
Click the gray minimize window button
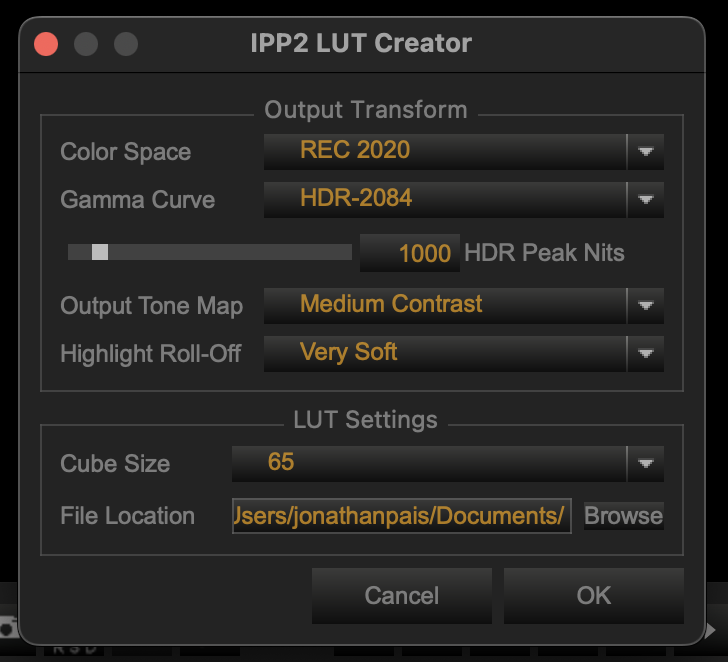point(86,44)
